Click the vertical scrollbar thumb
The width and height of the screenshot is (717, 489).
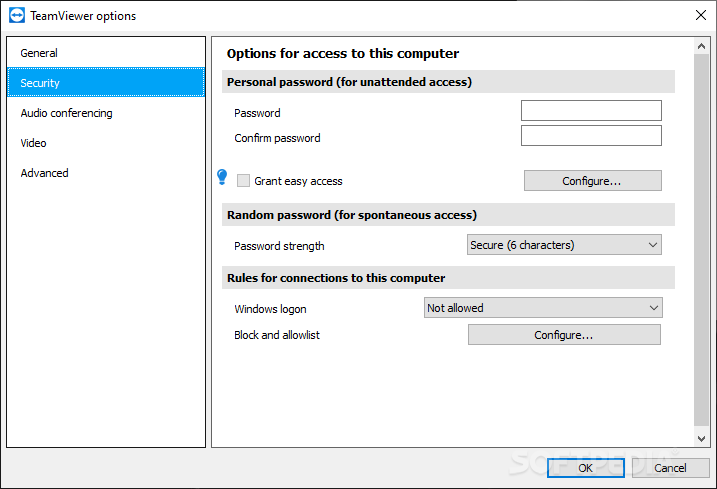tap(701, 240)
